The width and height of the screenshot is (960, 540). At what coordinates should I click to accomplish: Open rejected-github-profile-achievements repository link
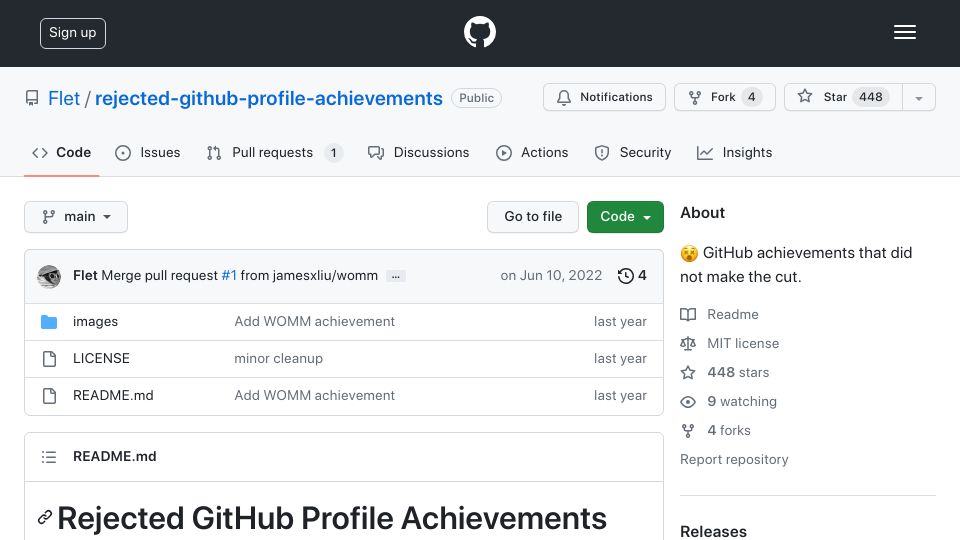tap(268, 98)
